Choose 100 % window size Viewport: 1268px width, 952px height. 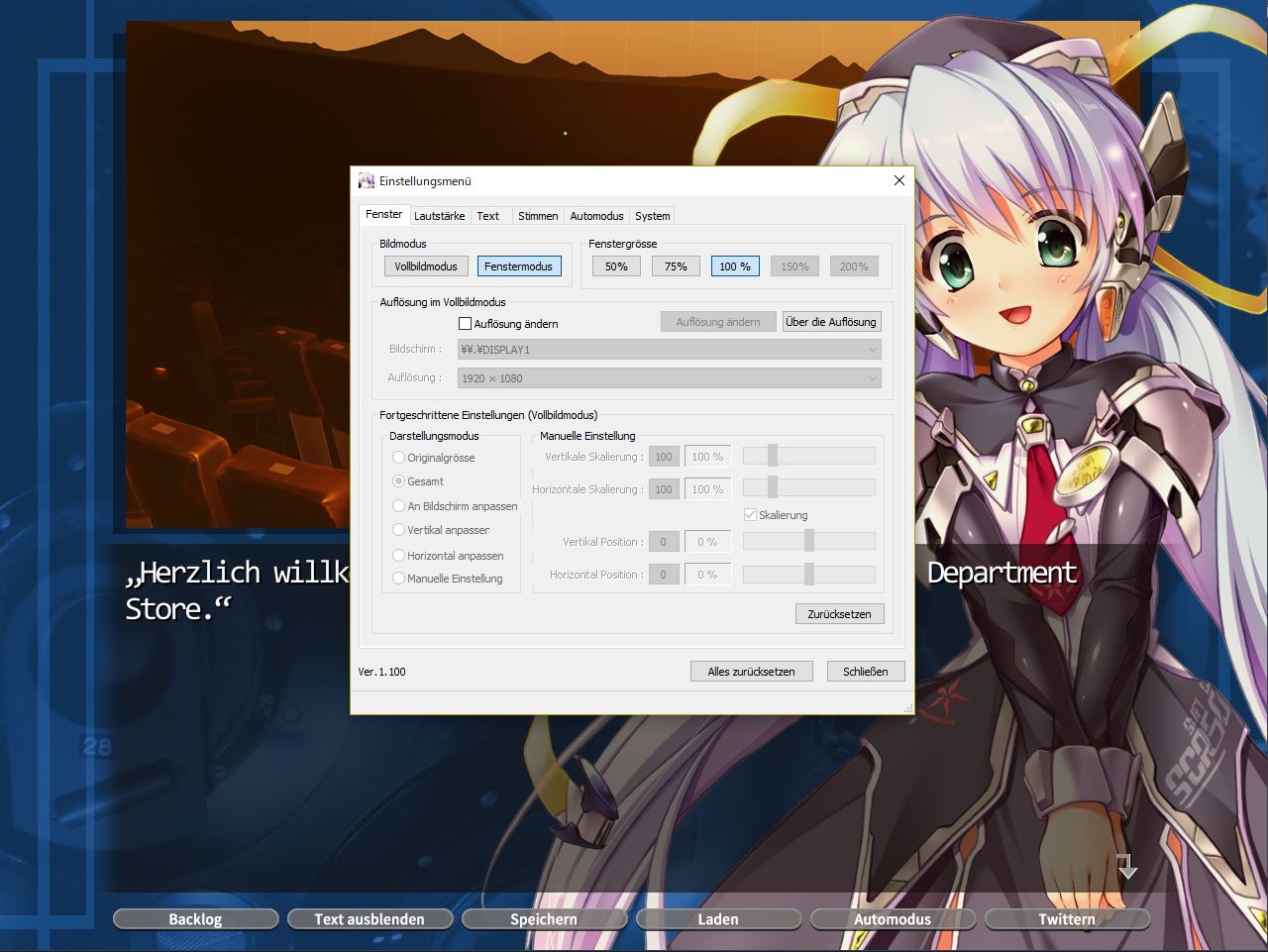tap(735, 266)
